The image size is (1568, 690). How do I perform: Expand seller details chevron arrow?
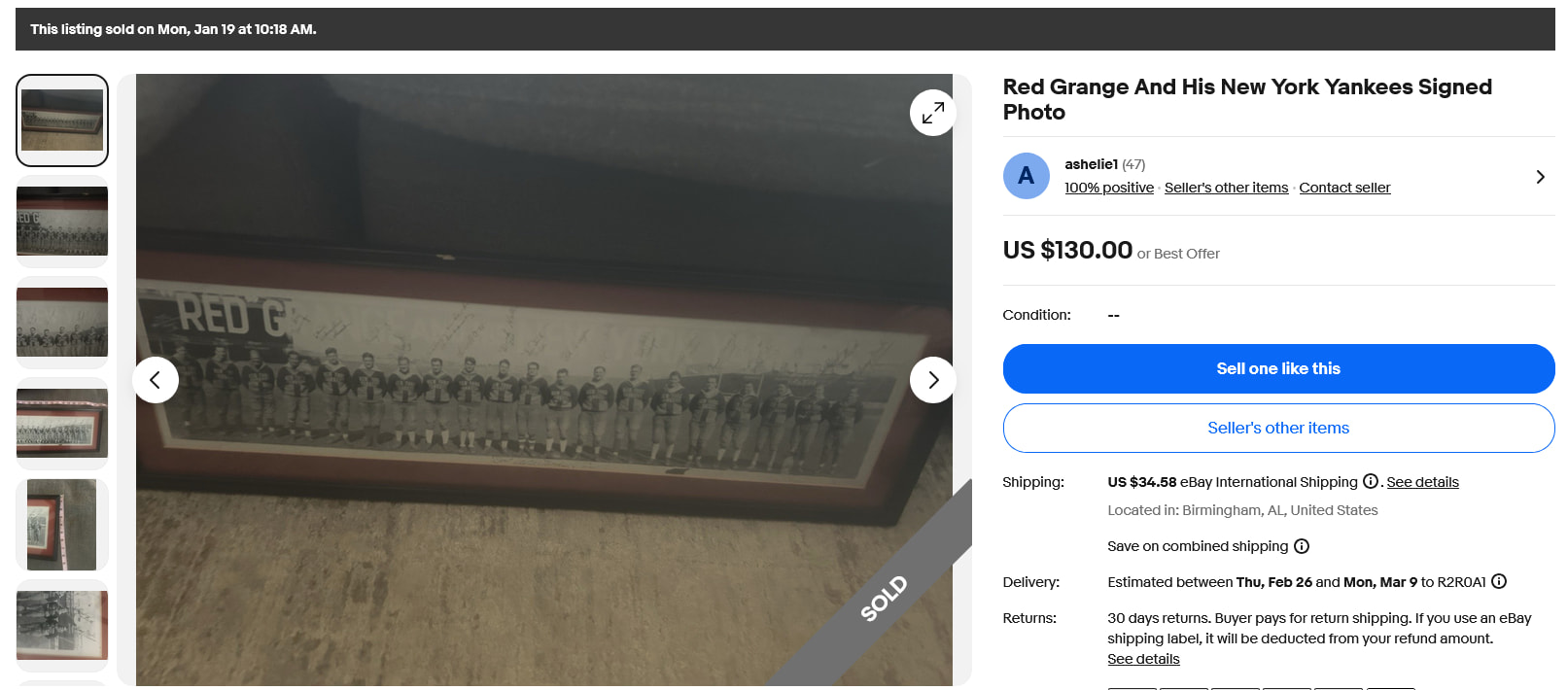coord(1540,177)
